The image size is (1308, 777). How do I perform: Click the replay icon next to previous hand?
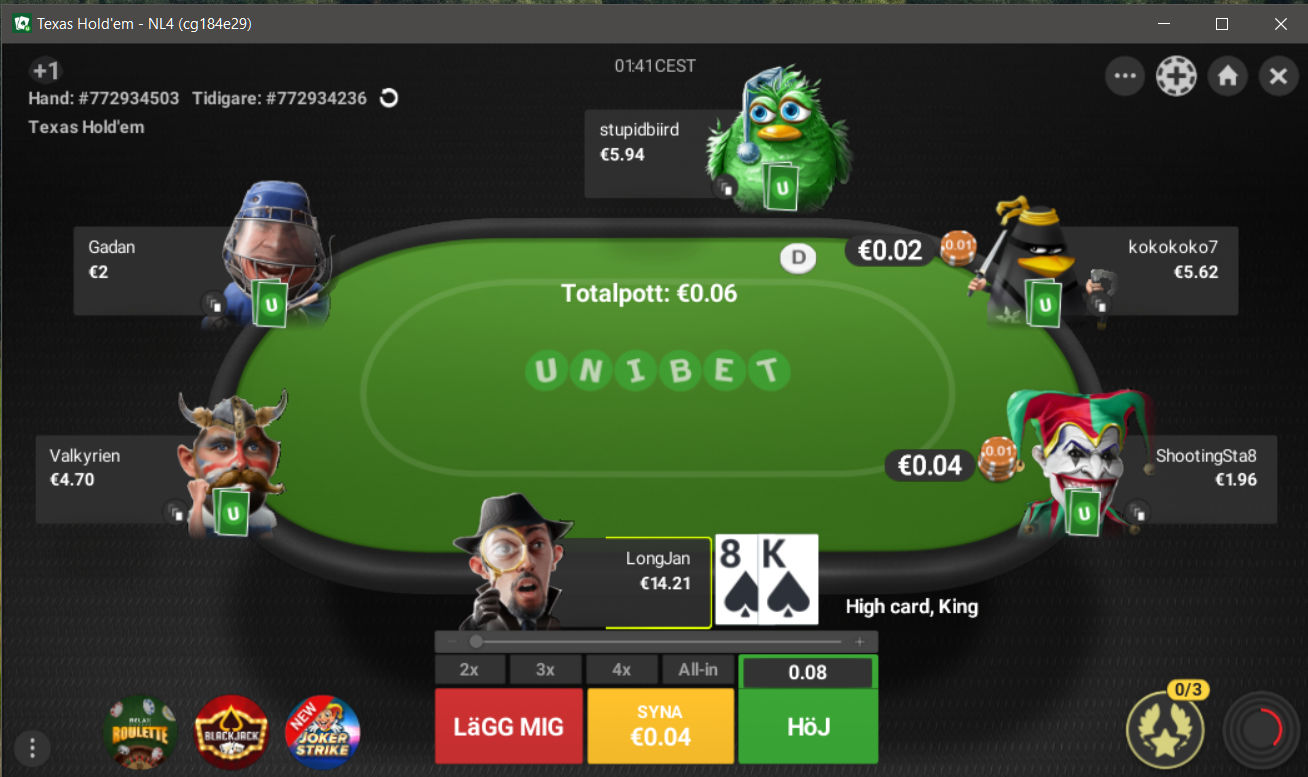390,98
